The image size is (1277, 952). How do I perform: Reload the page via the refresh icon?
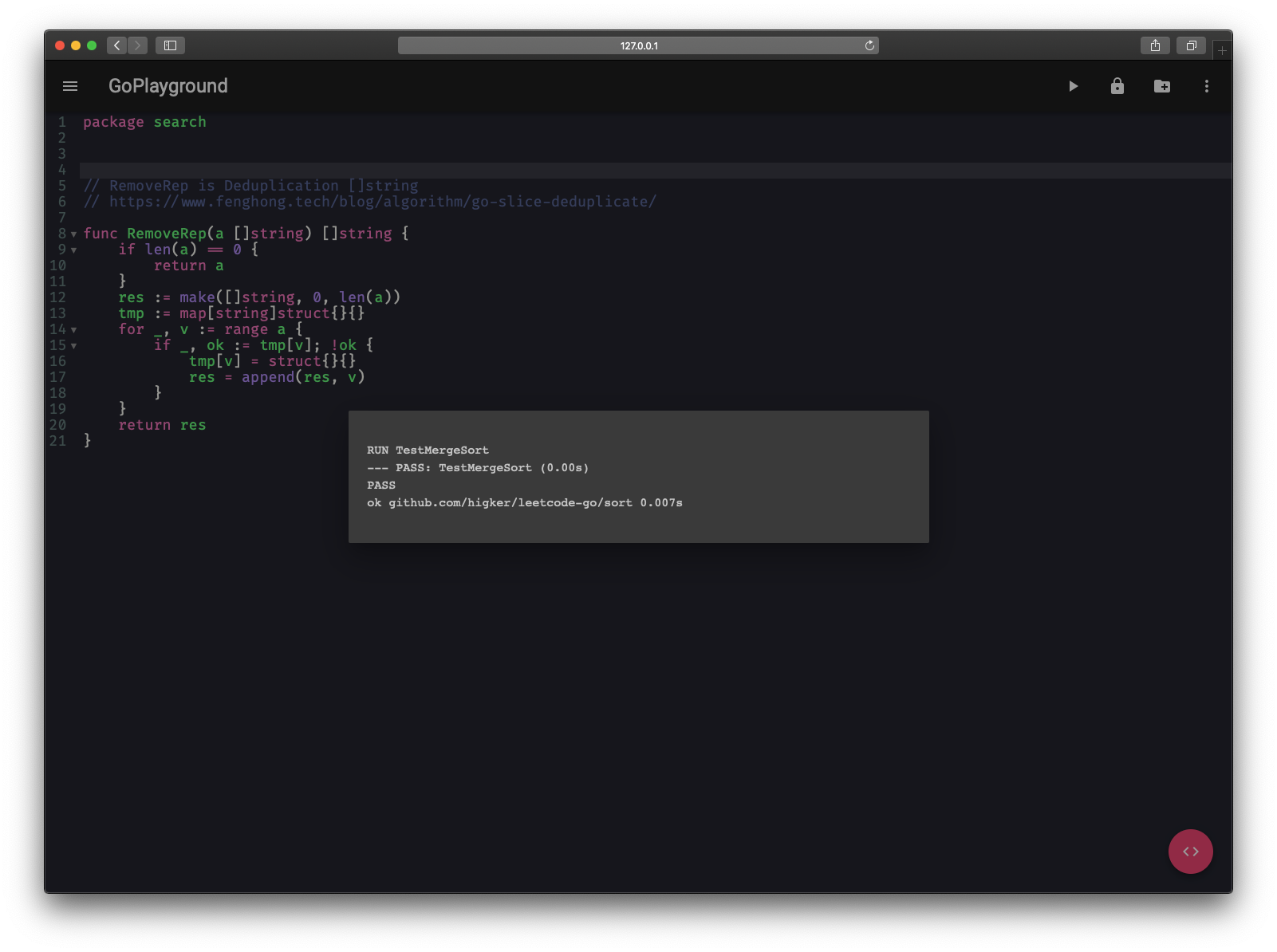pyautogui.click(x=869, y=45)
